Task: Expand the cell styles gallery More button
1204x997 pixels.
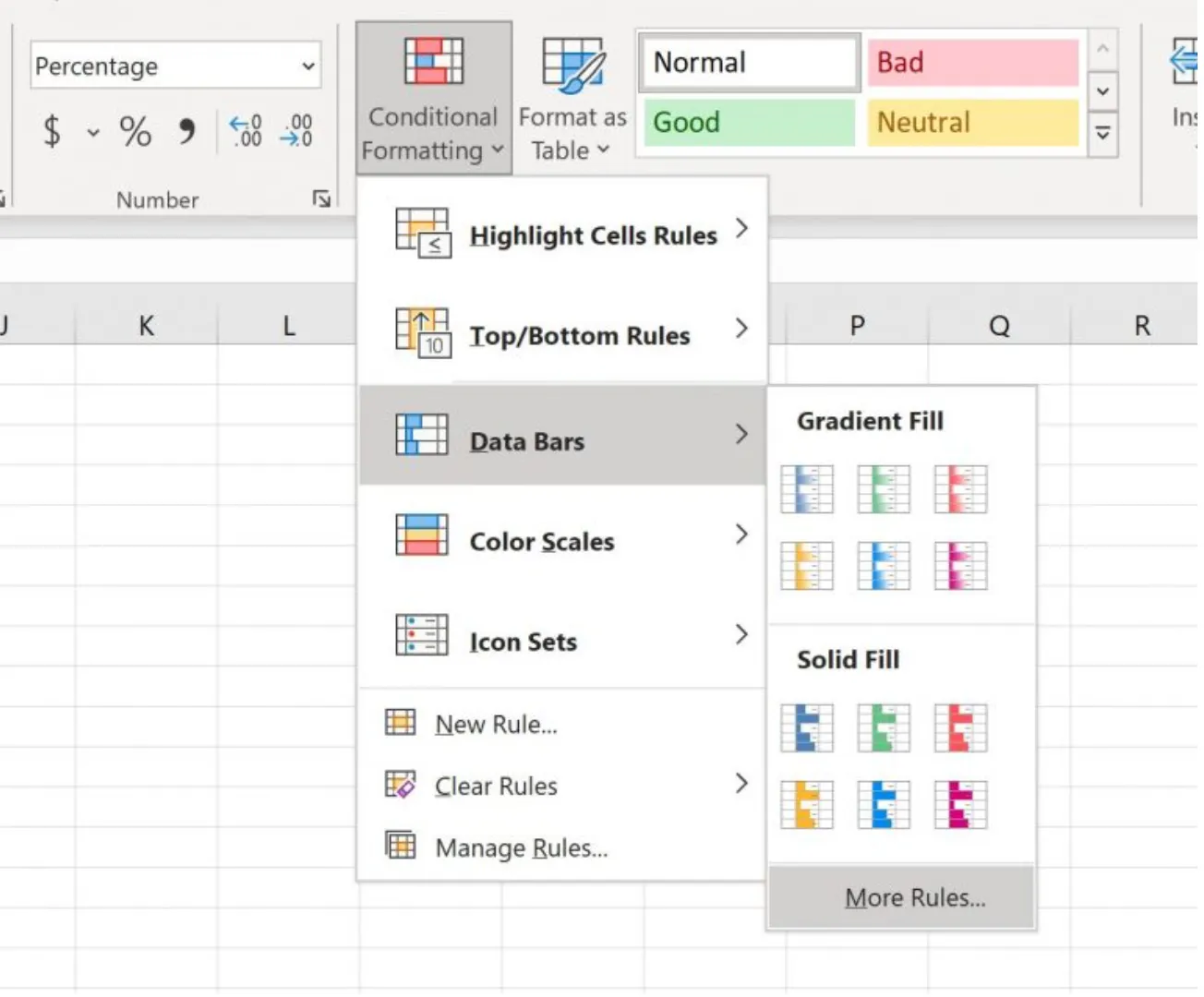Action: click(1102, 134)
